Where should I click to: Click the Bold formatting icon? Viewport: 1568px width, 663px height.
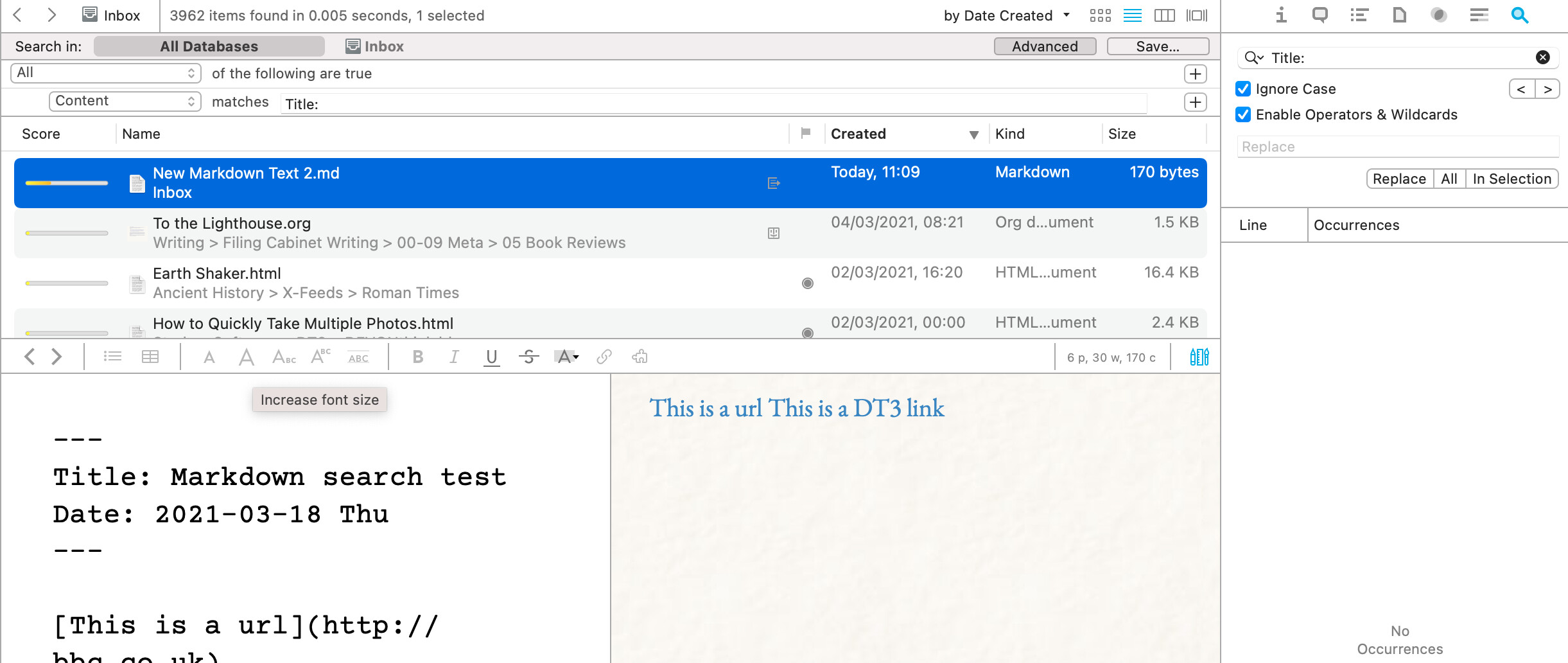(417, 357)
